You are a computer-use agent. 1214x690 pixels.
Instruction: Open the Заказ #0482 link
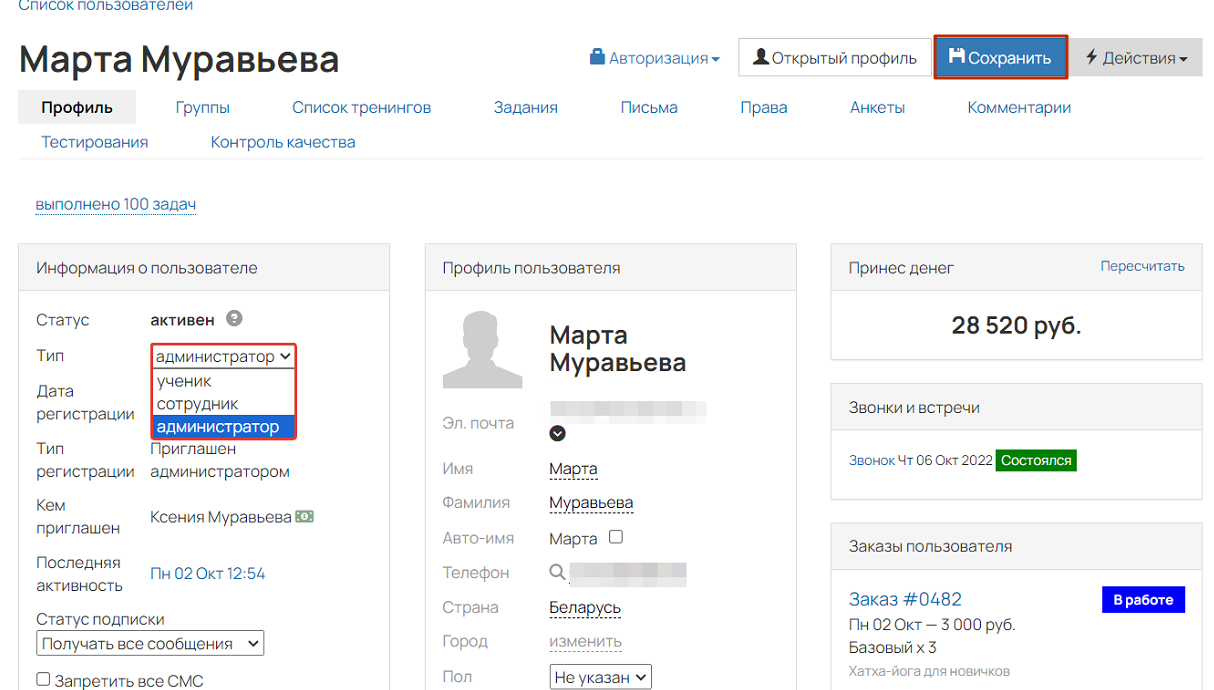tap(905, 599)
